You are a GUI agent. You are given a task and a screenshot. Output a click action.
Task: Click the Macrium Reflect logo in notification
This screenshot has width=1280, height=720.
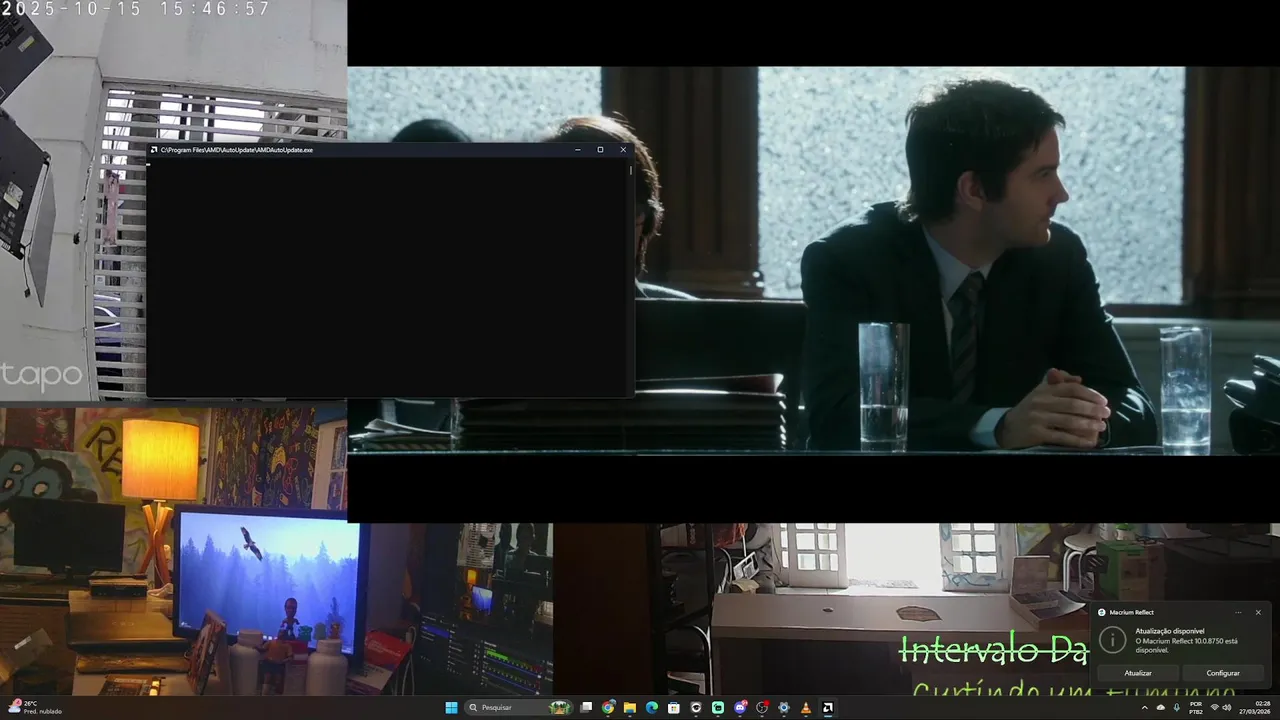(x=1102, y=612)
